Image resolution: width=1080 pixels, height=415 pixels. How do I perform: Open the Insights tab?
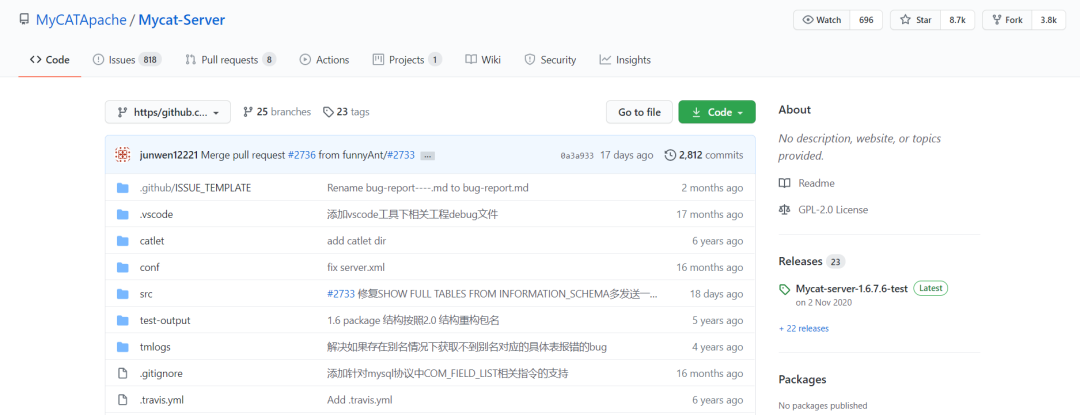(x=625, y=60)
